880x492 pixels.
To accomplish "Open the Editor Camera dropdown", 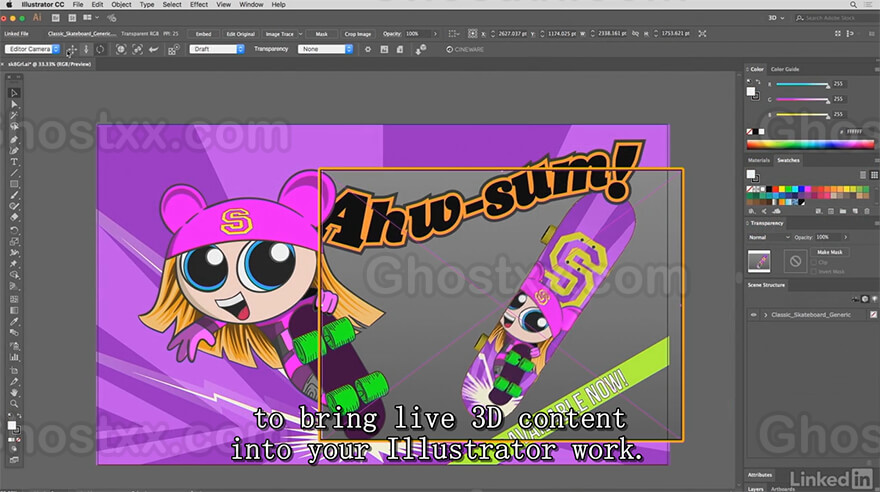I will (32, 49).
